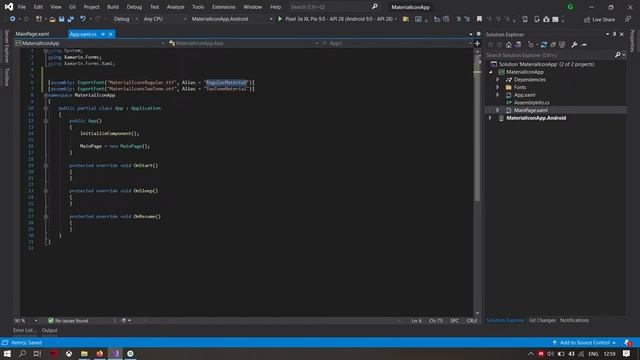Switch to the MainPage.xaml editor tab

32,34
